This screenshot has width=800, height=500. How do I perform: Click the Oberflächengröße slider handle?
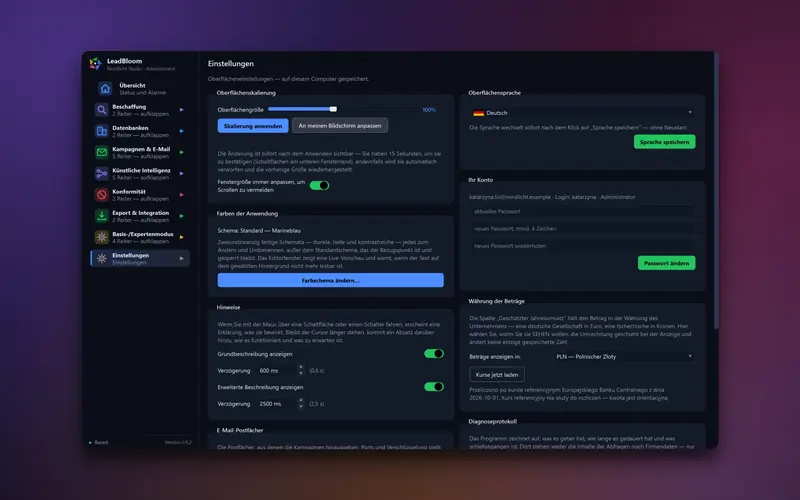333,109
